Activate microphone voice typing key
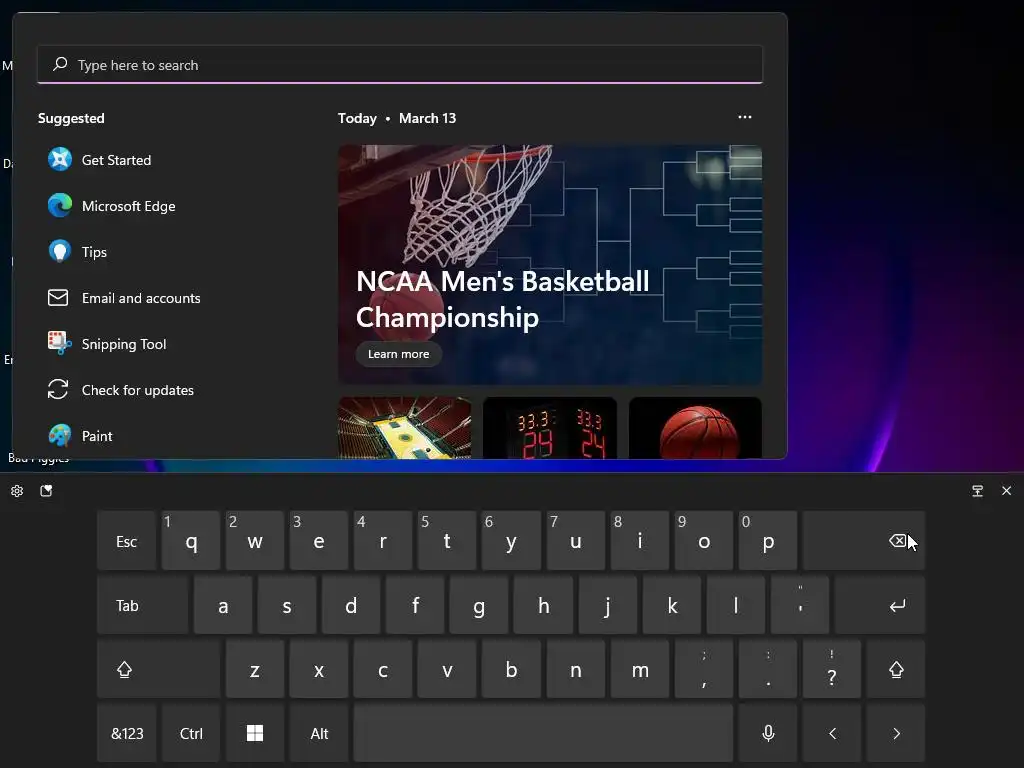 (768, 733)
